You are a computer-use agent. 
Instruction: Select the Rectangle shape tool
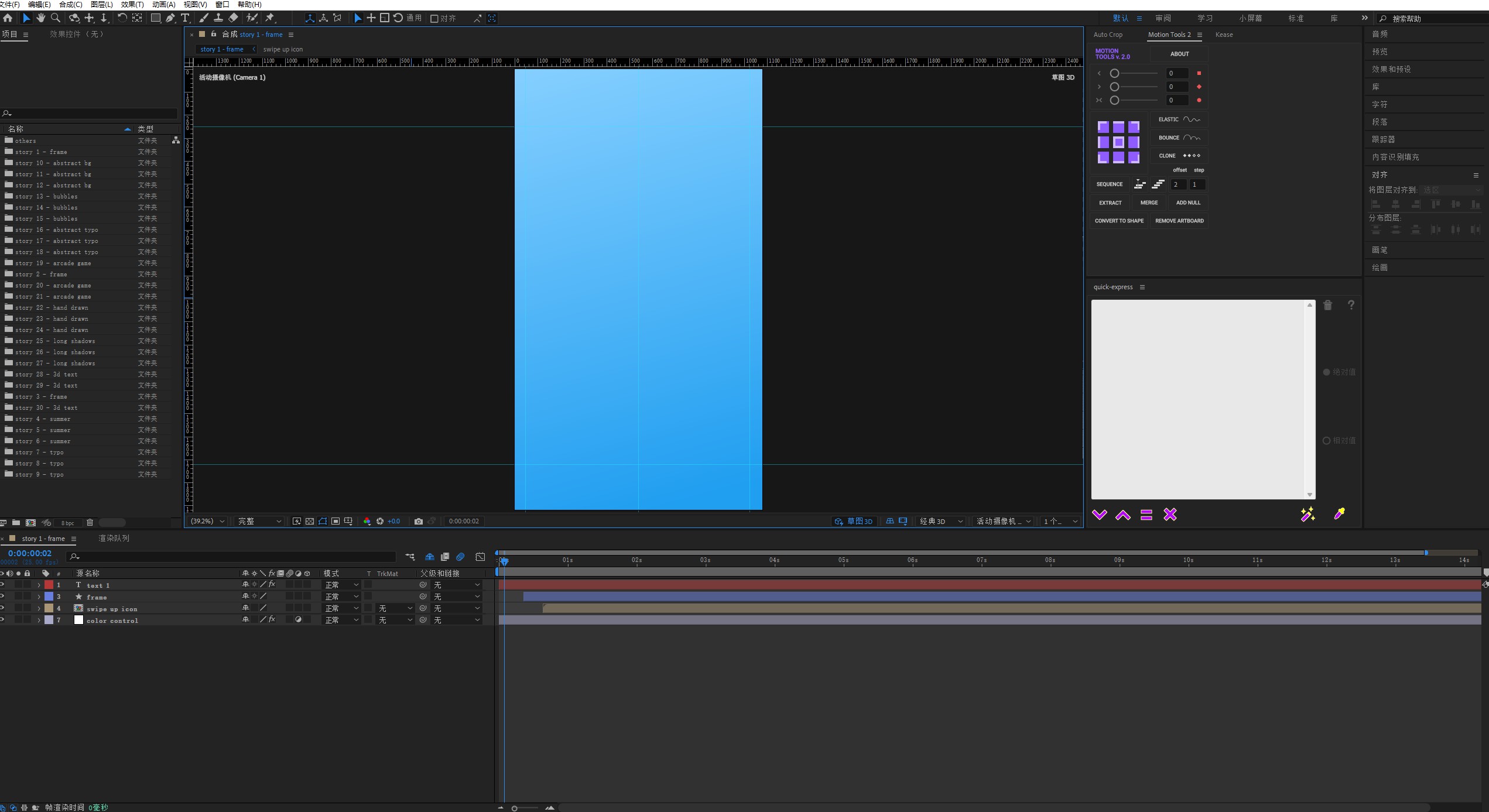[155, 18]
